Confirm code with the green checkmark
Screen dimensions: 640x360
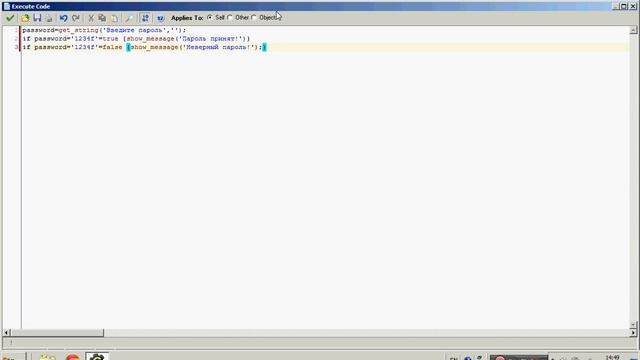(x=10, y=18)
